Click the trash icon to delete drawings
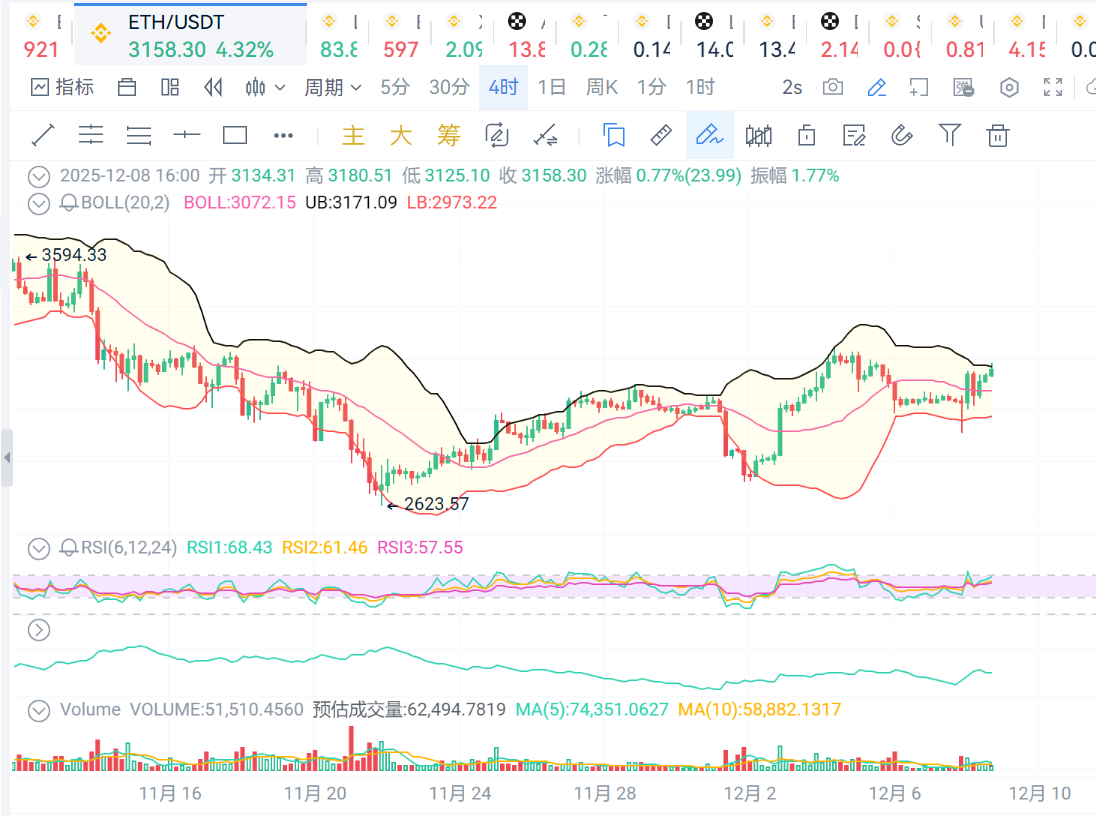1096x816 pixels. coord(997,135)
